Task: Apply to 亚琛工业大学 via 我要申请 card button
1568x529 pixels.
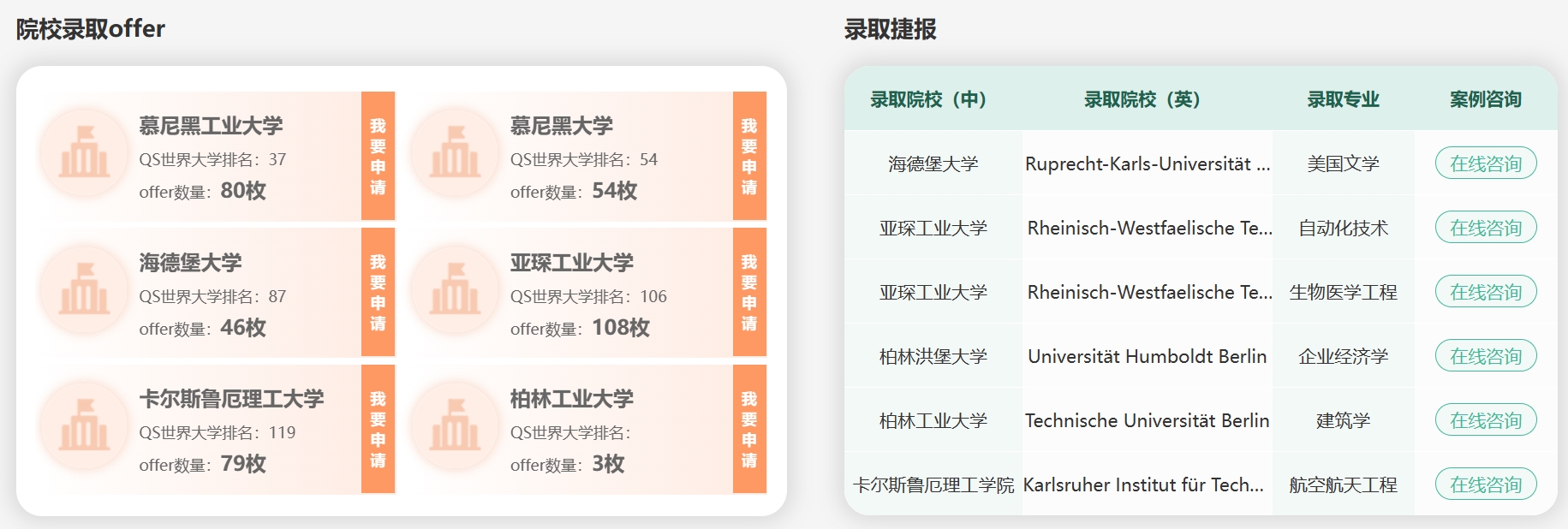Action: (x=749, y=292)
